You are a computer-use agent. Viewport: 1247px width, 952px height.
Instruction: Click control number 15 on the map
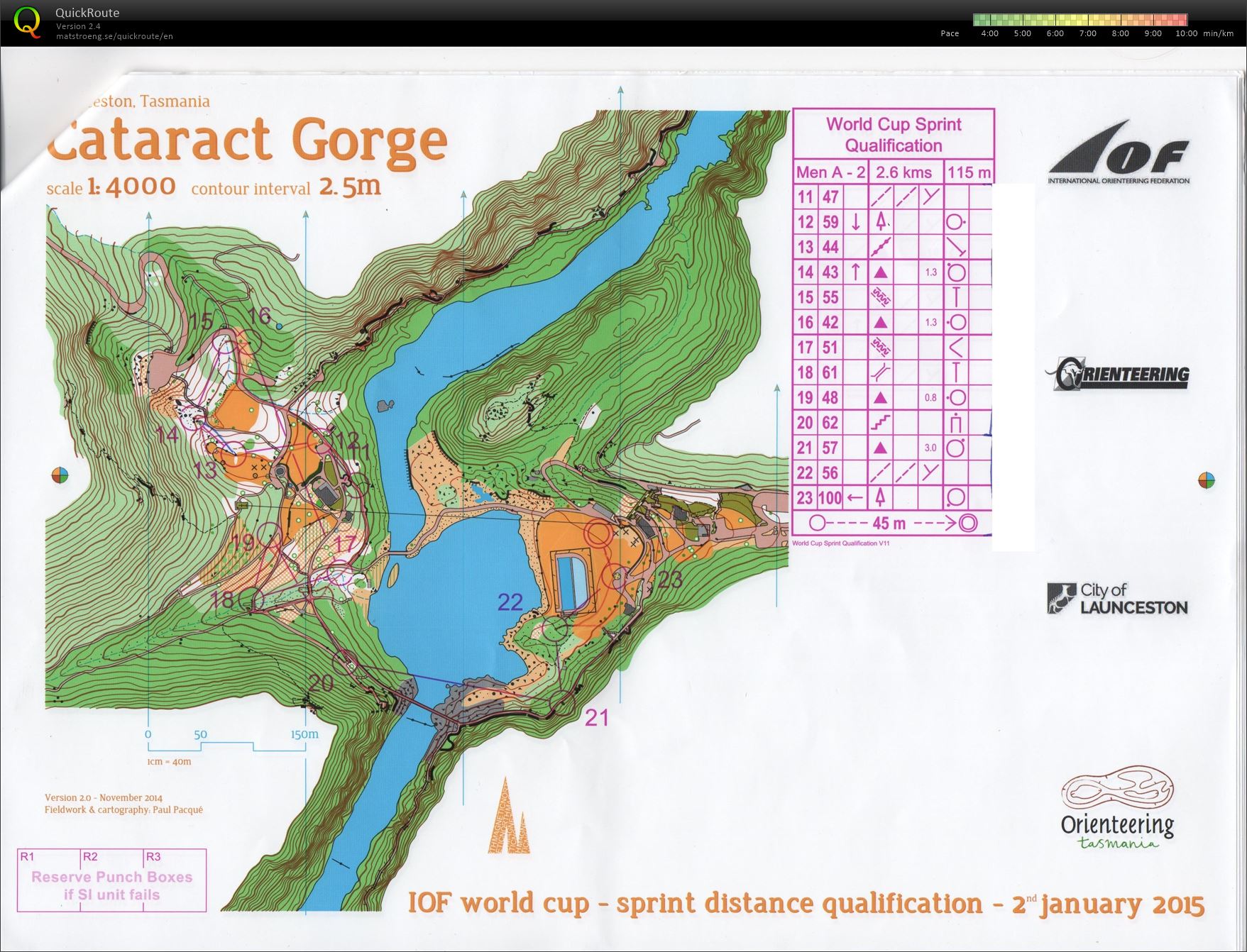click(200, 321)
